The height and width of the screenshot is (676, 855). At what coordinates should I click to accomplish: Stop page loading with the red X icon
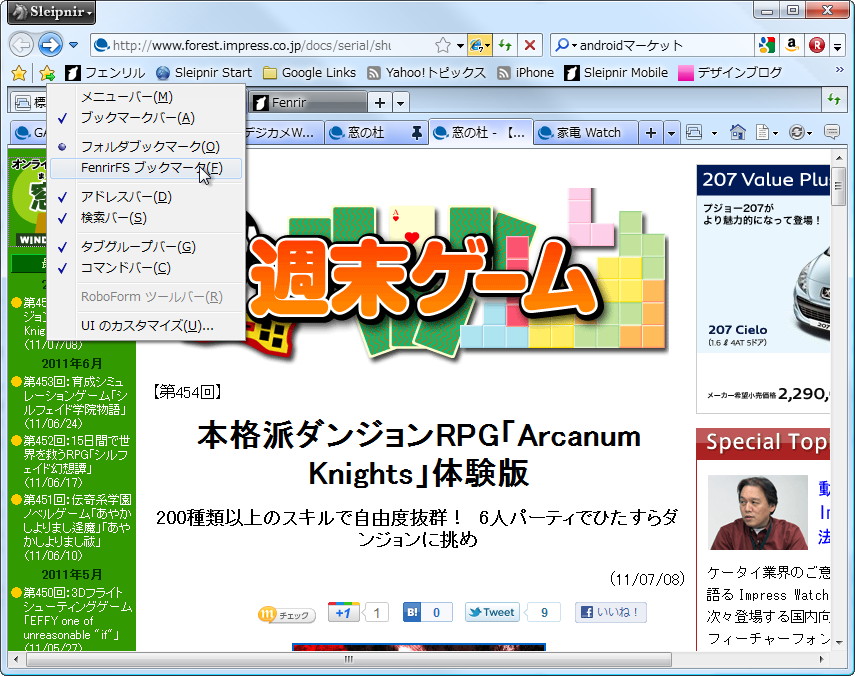[x=531, y=45]
